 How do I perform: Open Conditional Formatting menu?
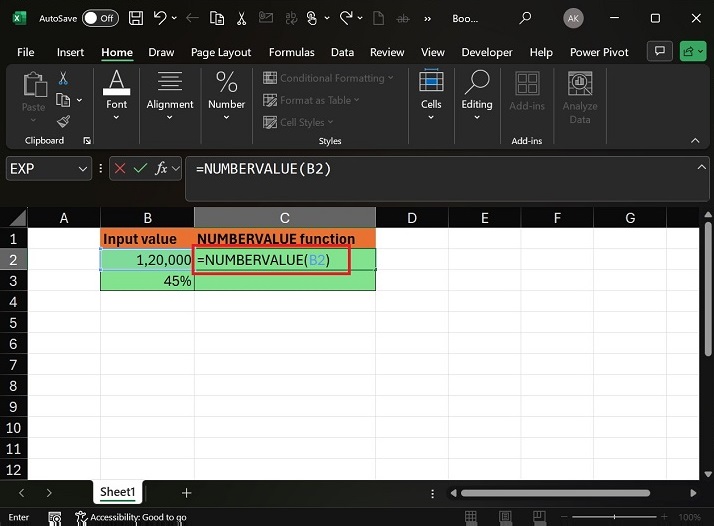coord(328,78)
